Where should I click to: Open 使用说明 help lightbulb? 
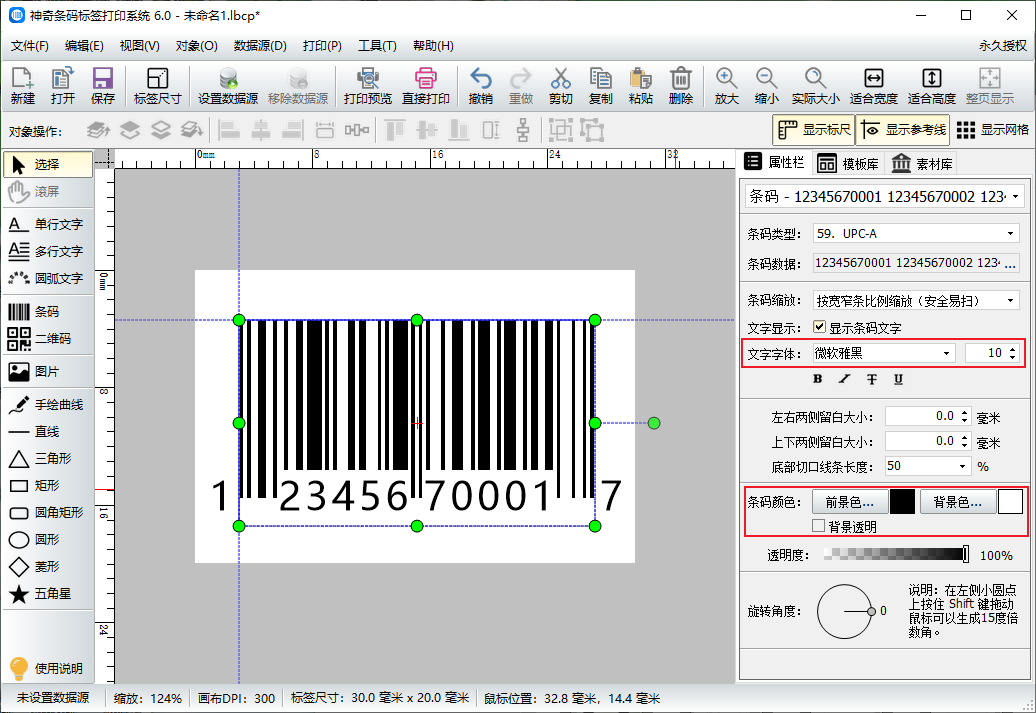tap(48, 668)
